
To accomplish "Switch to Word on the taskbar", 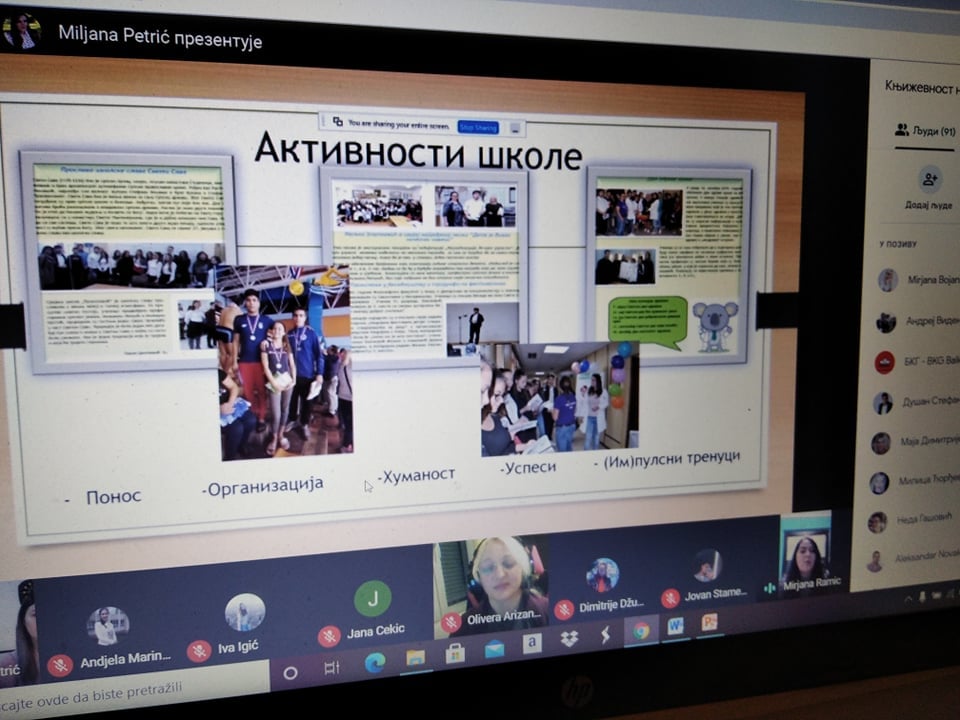I will 675,626.
